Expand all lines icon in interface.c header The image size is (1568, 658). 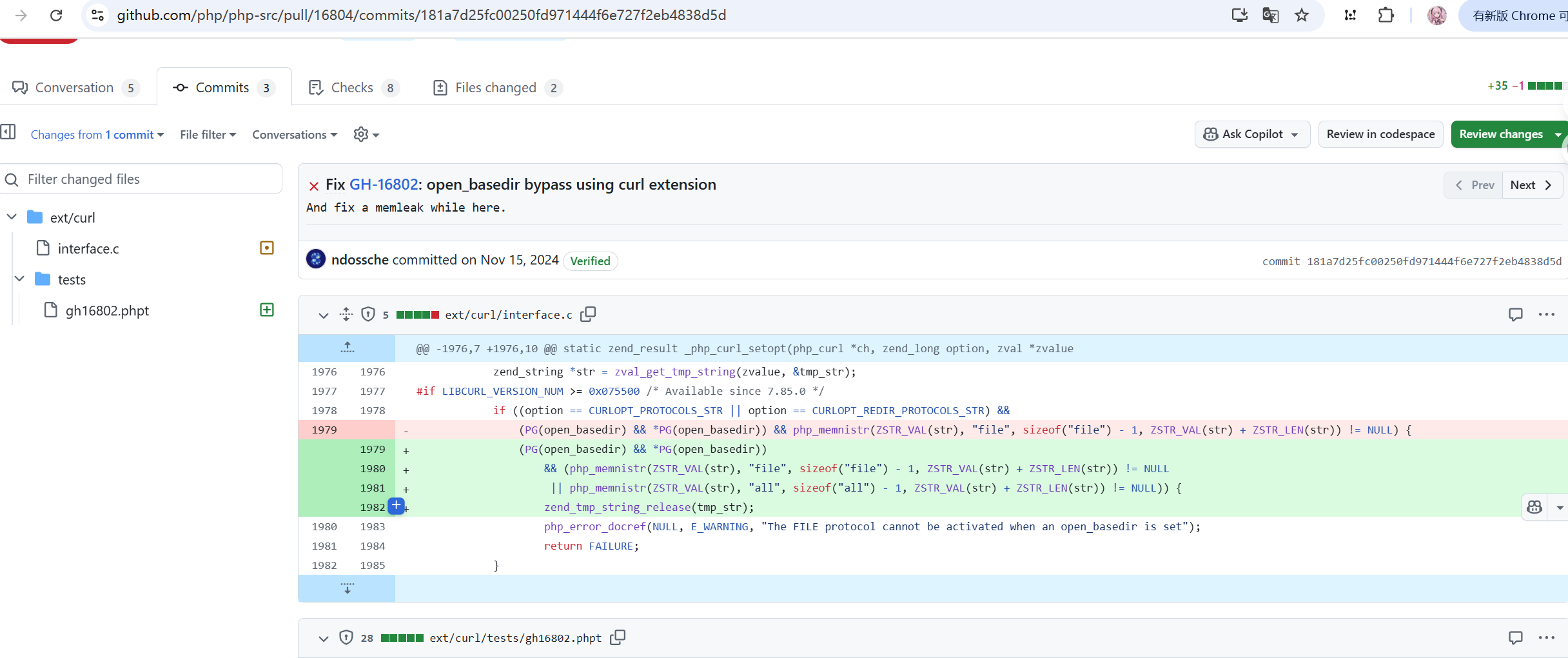pyautogui.click(x=346, y=314)
